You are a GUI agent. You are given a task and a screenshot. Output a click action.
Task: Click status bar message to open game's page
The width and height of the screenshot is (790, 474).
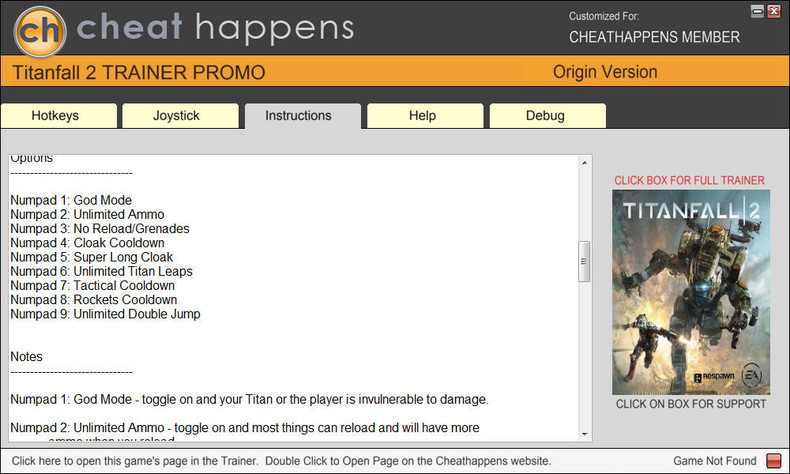point(281,461)
